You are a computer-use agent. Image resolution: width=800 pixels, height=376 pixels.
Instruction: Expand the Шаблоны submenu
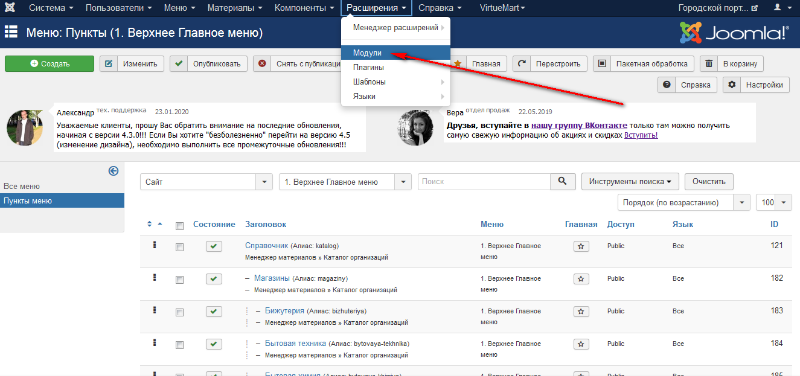395,82
